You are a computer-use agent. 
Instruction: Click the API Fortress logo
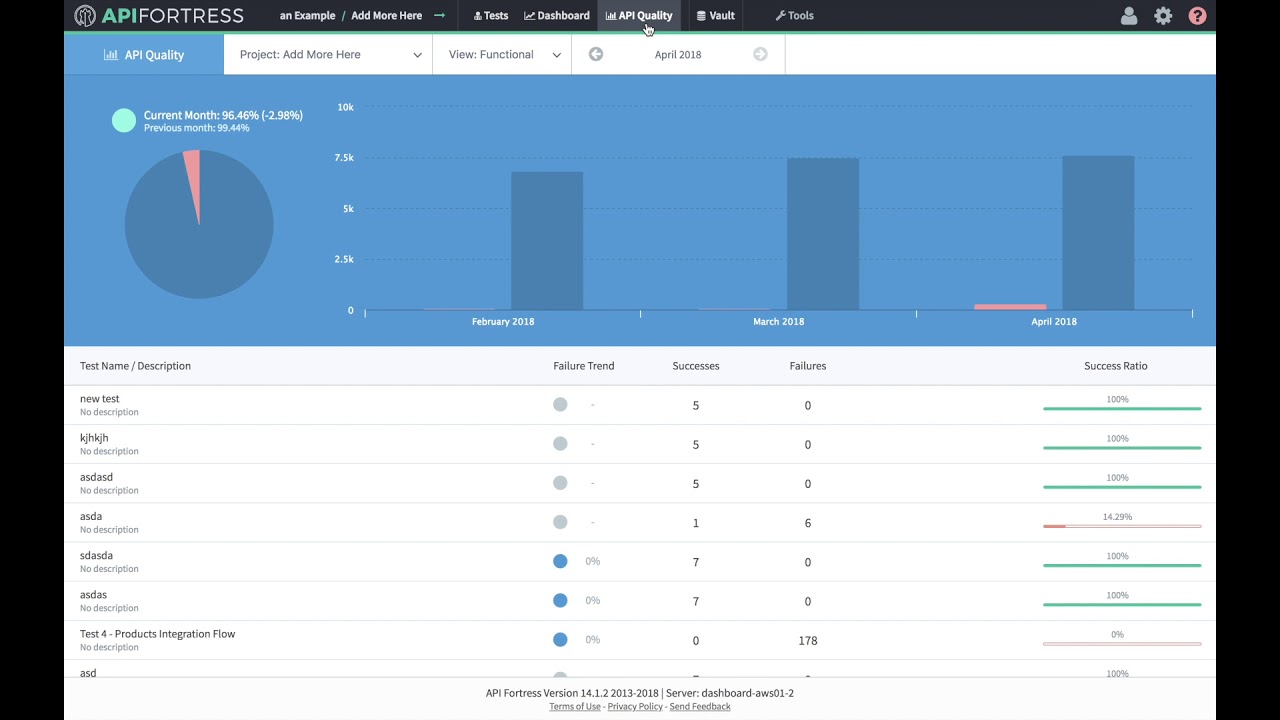coord(158,15)
